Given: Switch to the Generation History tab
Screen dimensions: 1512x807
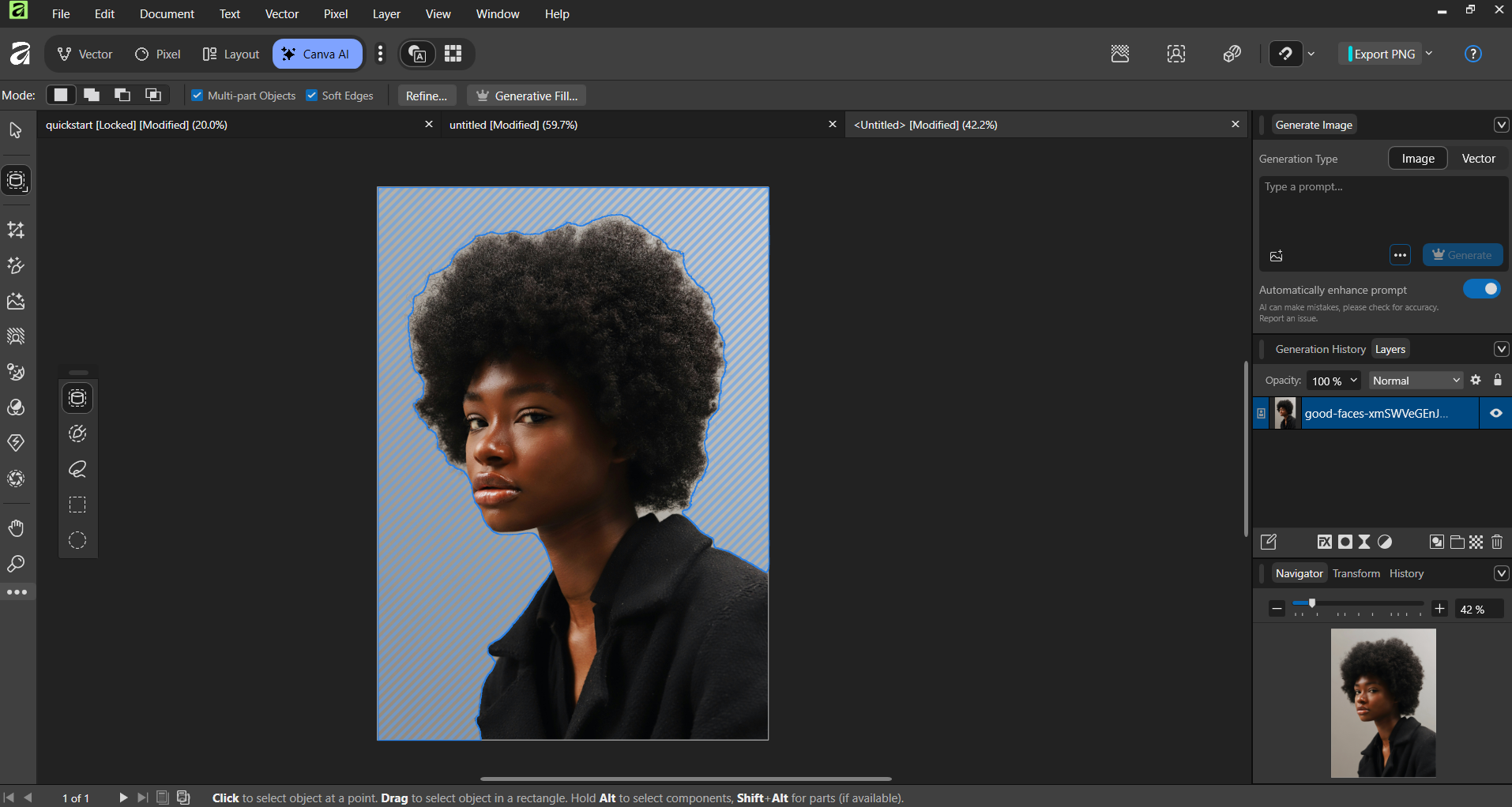Looking at the screenshot, I should click(x=1320, y=349).
